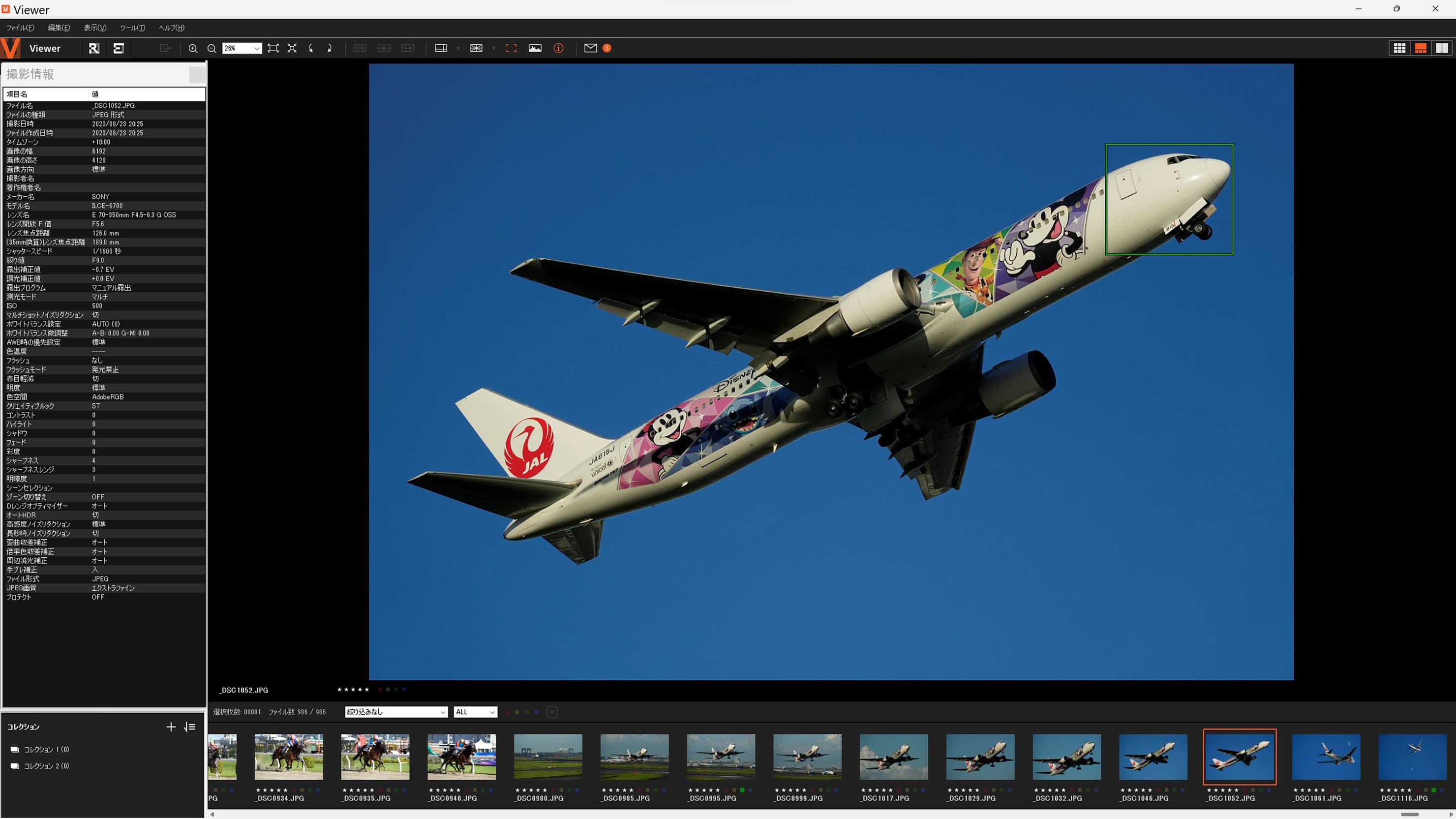Select the _DSC0934.JPG thumbnail
This screenshot has width=1456, height=819.
[x=288, y=757]
